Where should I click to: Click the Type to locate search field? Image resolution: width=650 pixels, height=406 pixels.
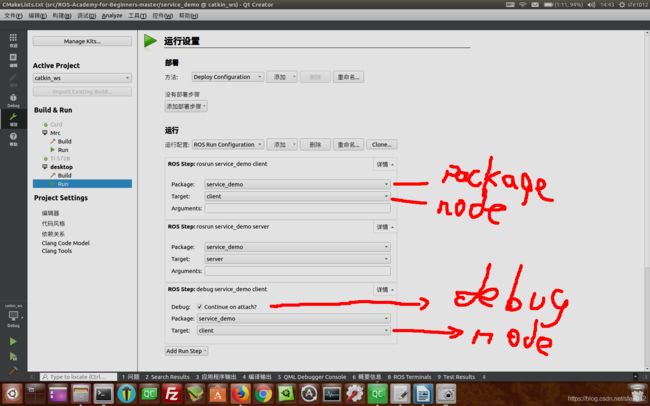click(x=79, y=377)
